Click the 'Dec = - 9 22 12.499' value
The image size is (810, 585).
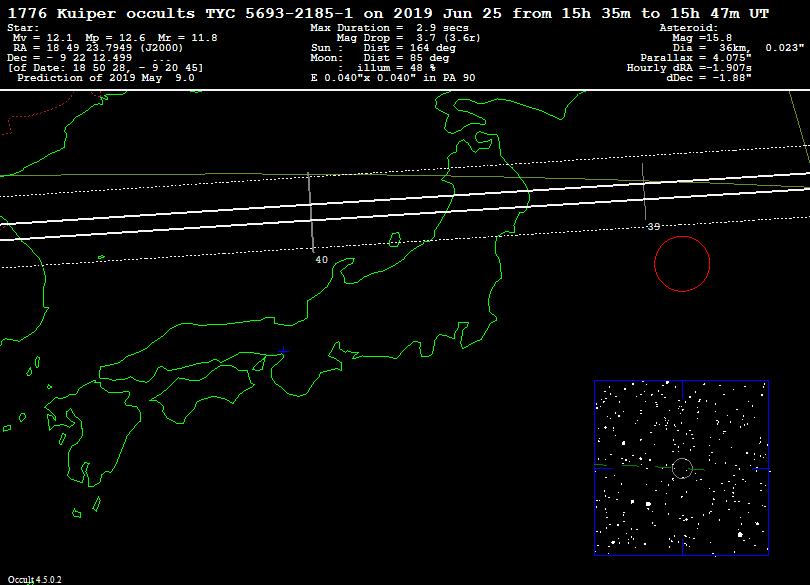[x=69, y=58]
